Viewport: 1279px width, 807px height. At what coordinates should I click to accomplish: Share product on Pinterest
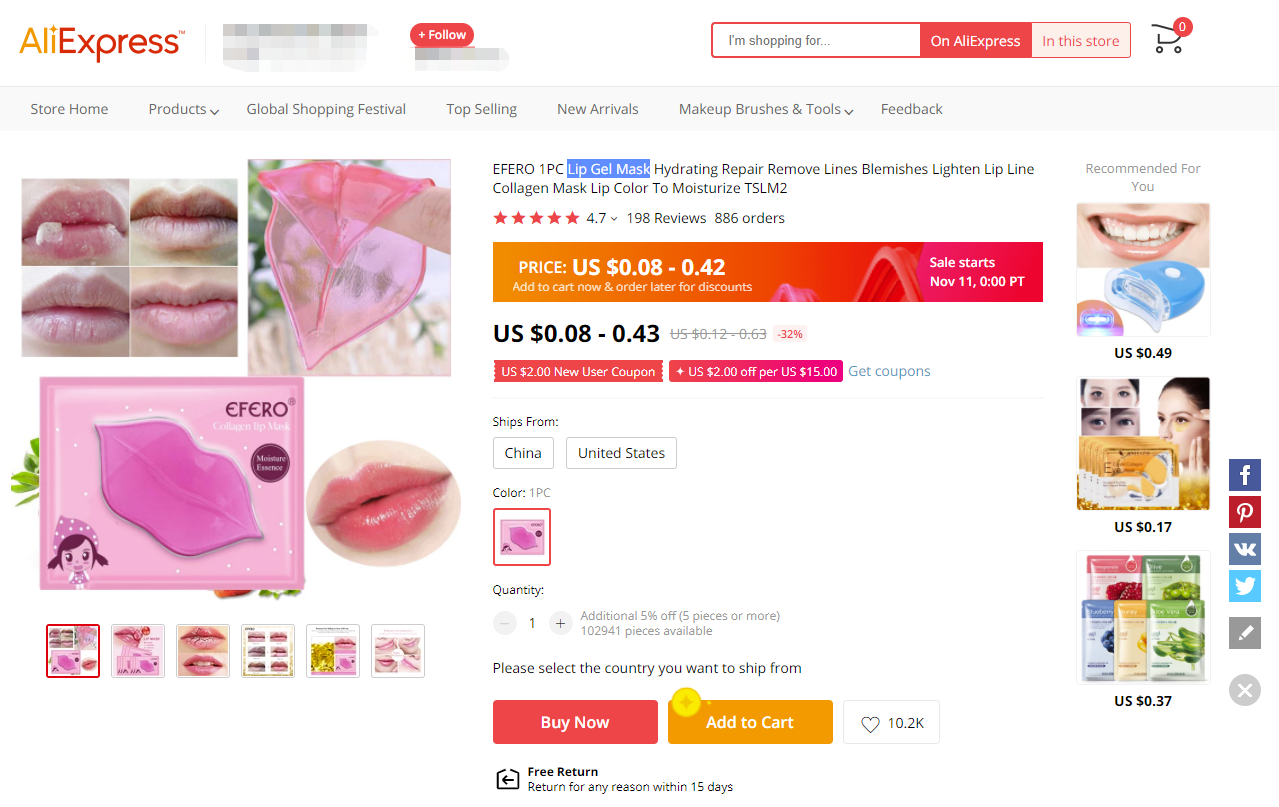[x=1245, y=512]
